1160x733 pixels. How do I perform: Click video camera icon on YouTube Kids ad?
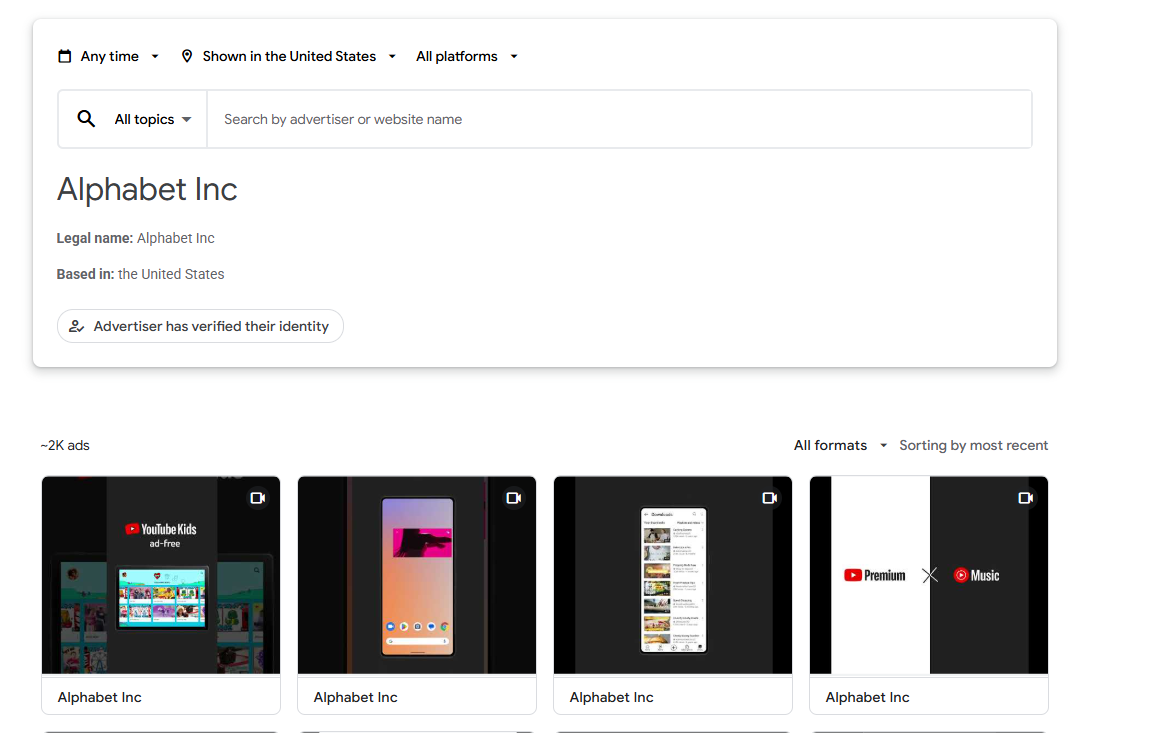click(257, 498)
